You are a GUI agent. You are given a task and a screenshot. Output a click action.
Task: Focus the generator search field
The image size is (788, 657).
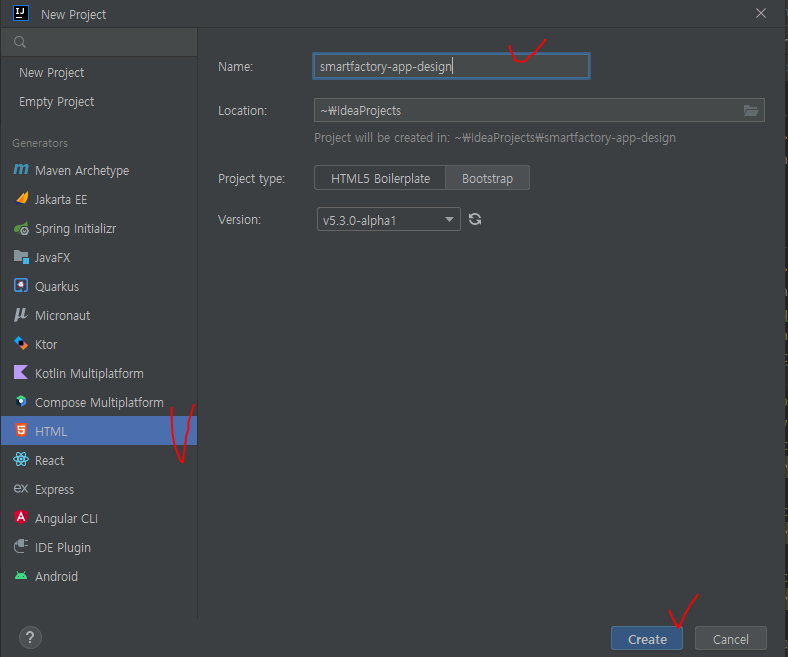click(x=99, y=42)
